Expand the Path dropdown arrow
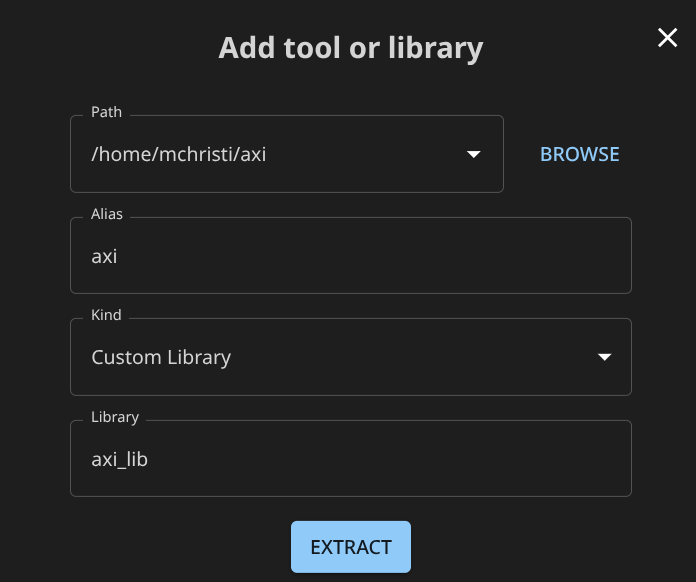Image resolution: width=696 pixels, height=582 pixels. (473, 155)
